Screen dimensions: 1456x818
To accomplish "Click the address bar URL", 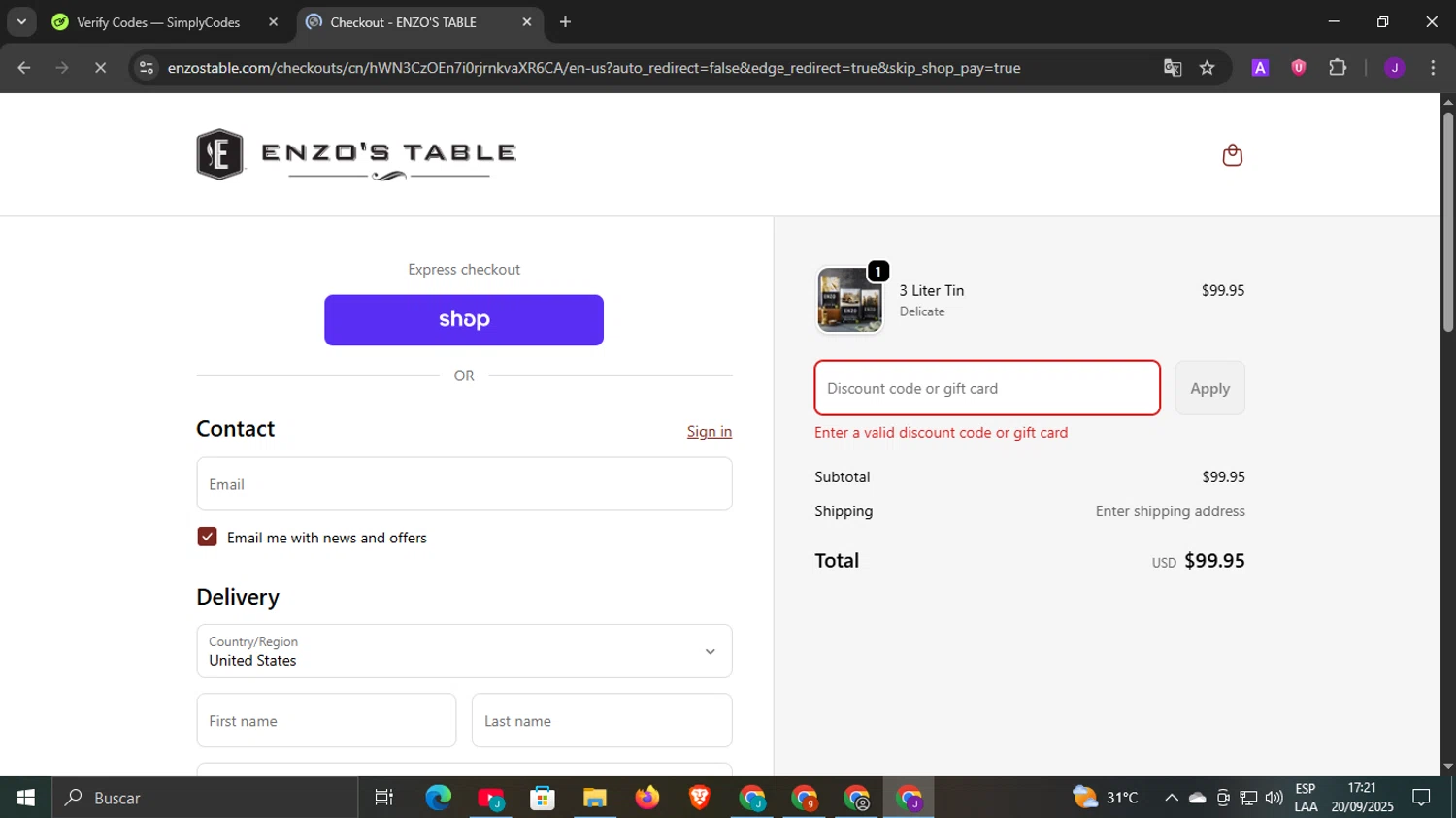I will click(593, 68).
